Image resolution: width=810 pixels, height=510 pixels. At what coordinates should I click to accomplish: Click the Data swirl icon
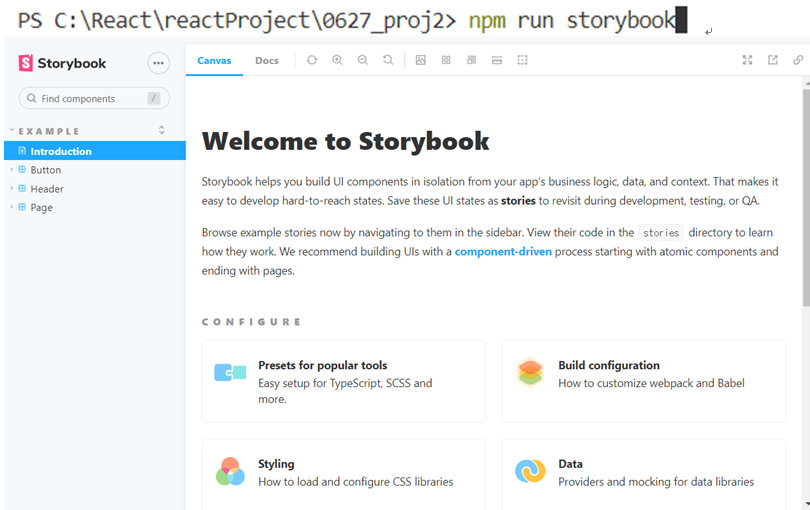click(530, 471)
